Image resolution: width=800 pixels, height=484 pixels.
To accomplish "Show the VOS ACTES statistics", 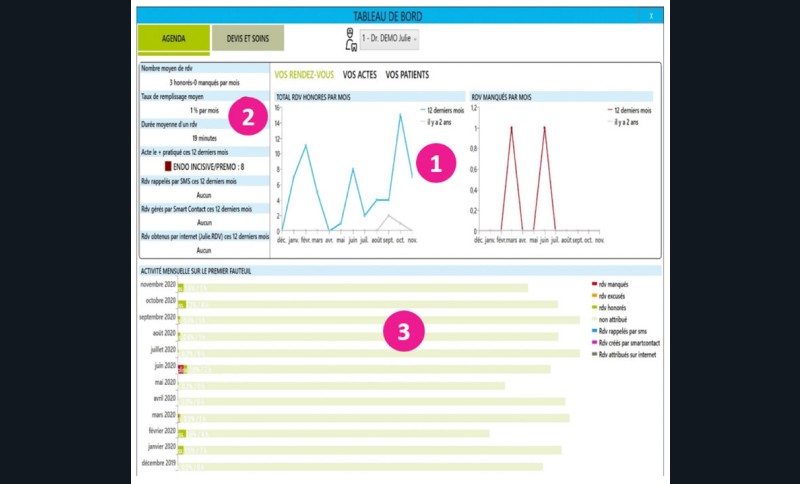I will click(359, 75).
